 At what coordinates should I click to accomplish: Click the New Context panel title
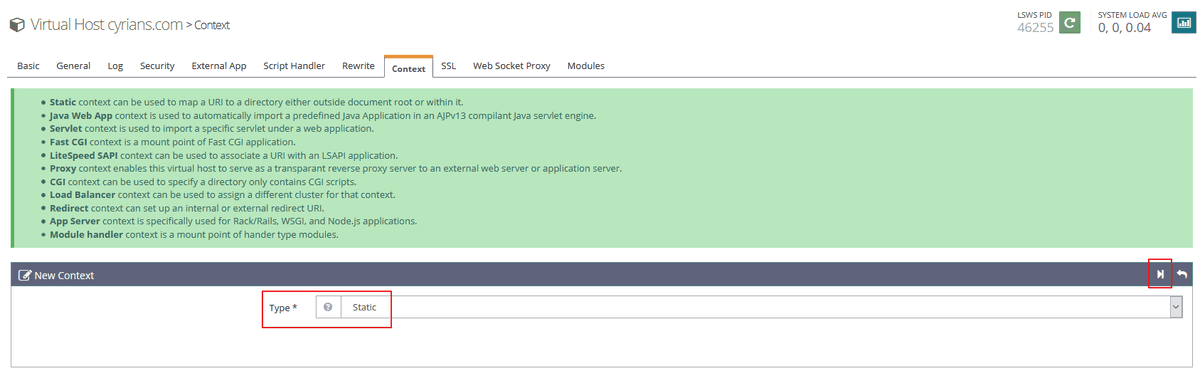(64, 275)
